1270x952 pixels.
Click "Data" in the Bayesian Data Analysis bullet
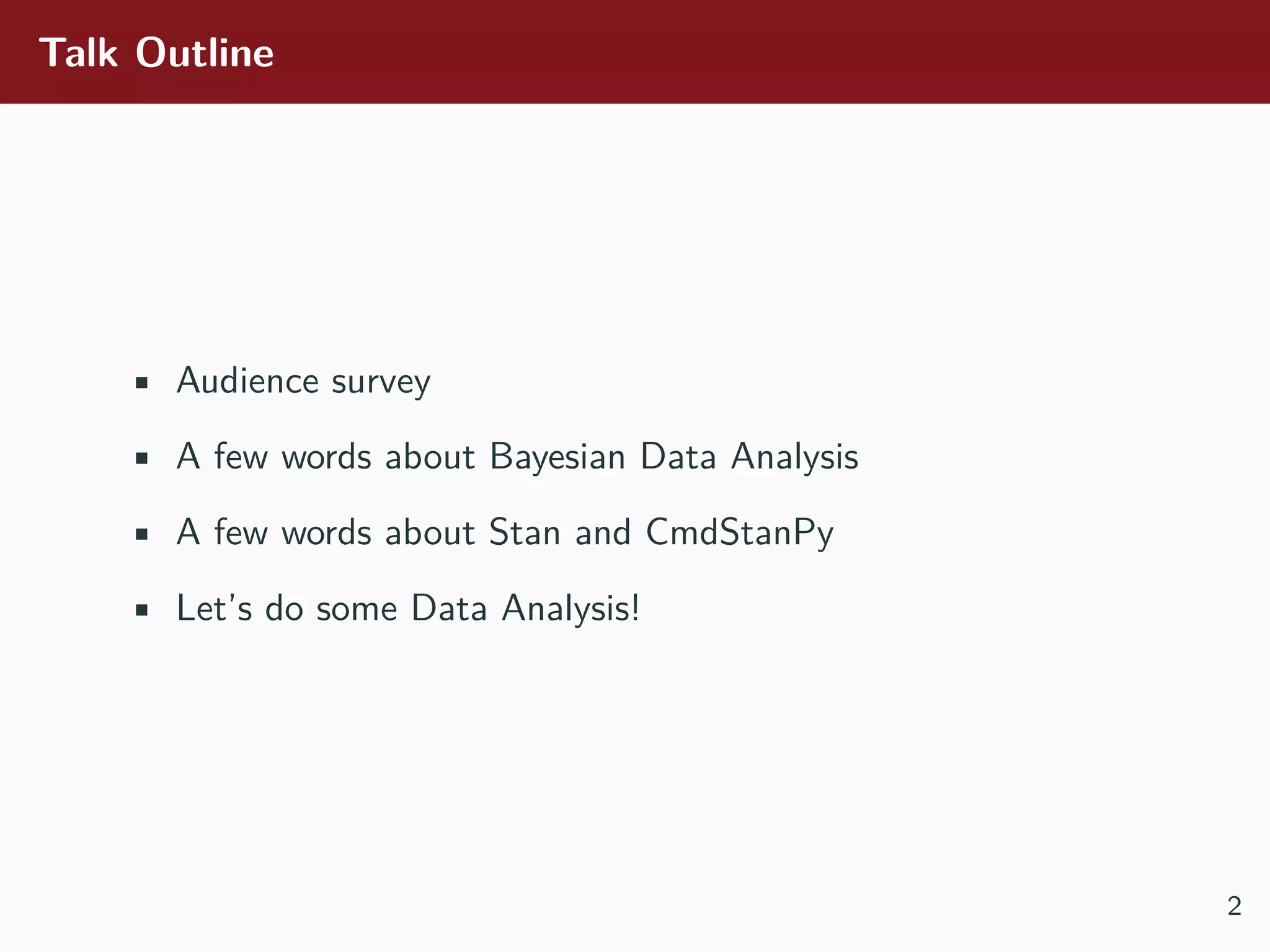(678, 457)
